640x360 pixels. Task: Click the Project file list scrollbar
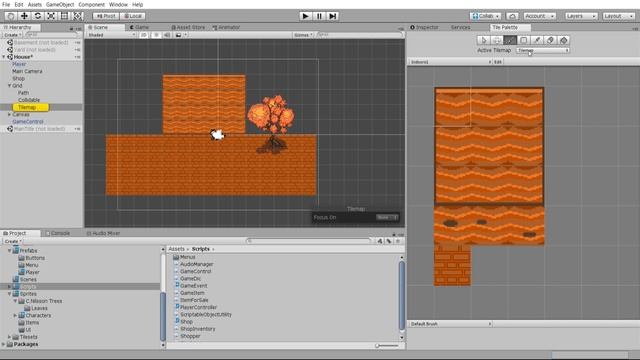point(402,296)
